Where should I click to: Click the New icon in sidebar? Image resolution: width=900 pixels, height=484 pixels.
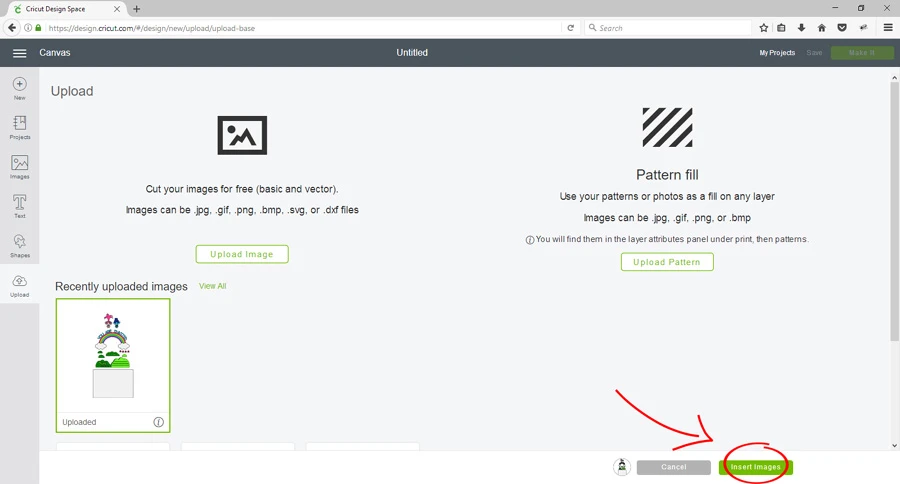[x=20, y=88]
